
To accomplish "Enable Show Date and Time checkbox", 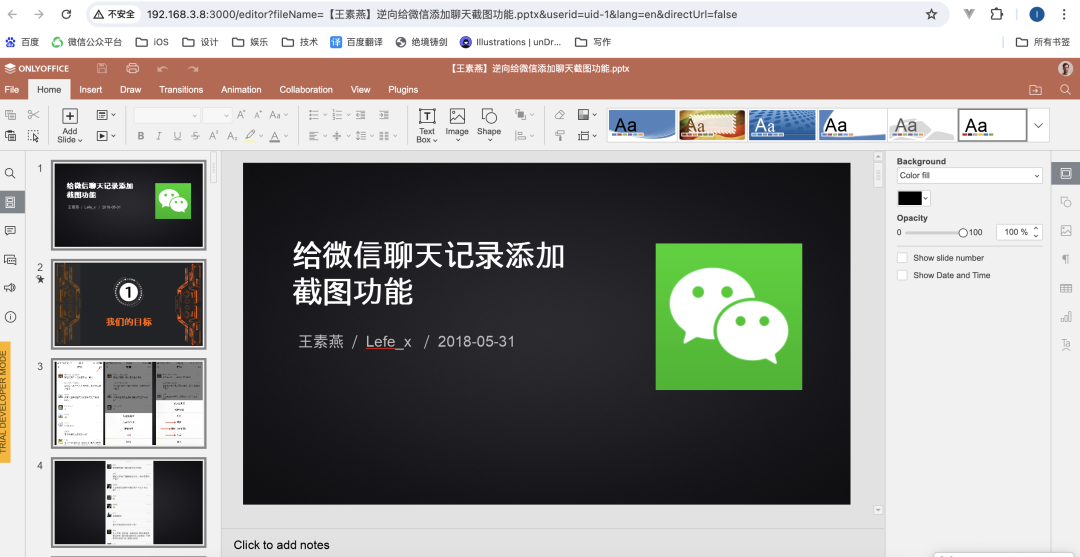I will click(902, 275).
